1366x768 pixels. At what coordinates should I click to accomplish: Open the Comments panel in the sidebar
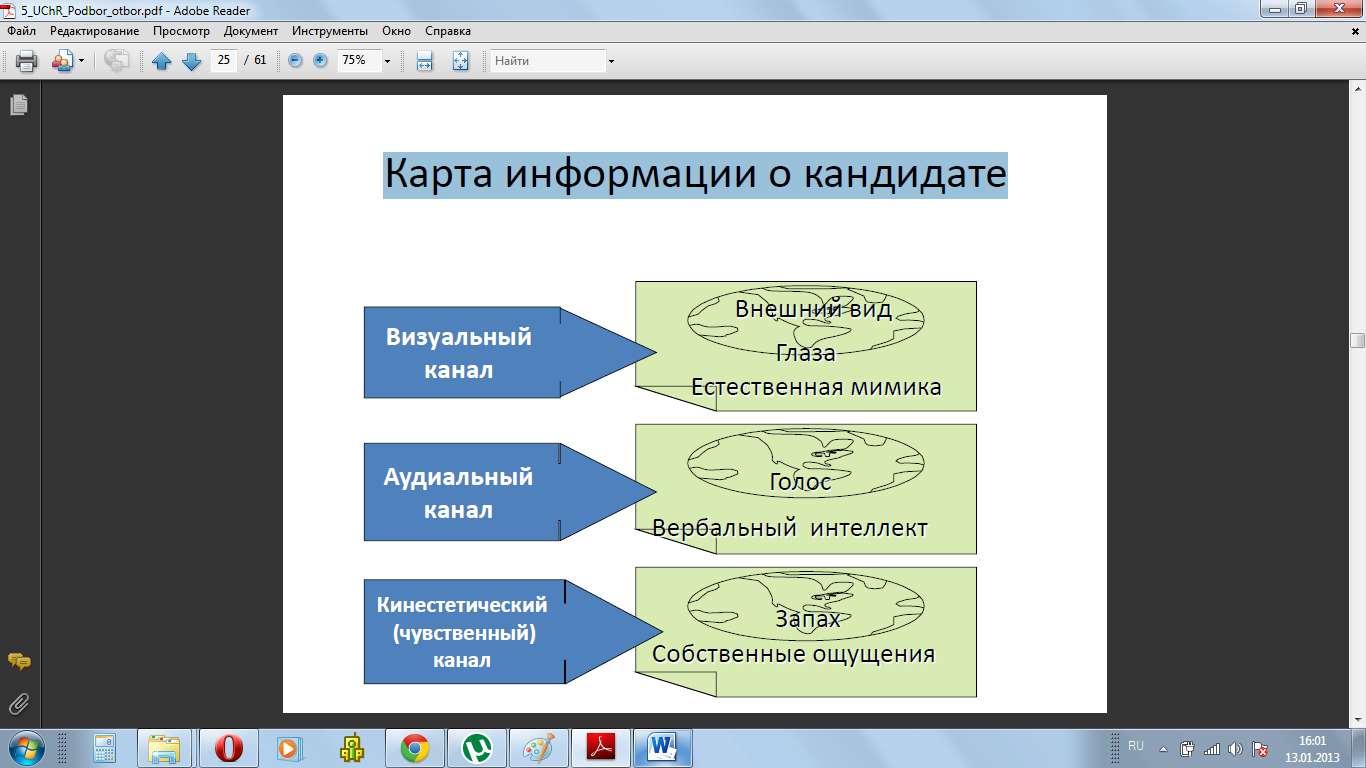click(x=18, y=662)
